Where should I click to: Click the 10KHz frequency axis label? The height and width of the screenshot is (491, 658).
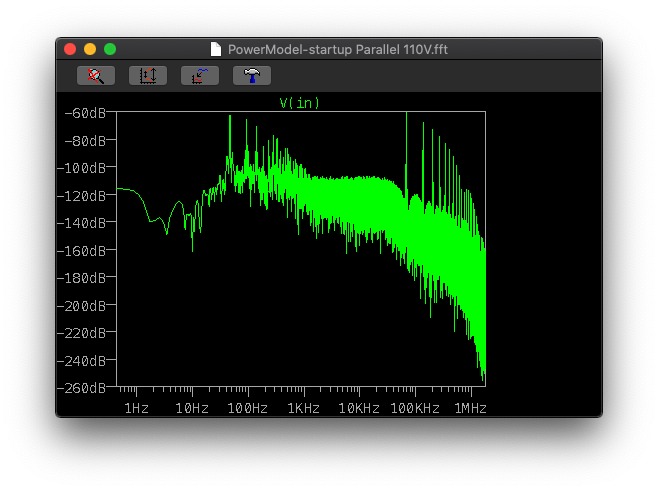pyautogui.click(x=359, y=408)
